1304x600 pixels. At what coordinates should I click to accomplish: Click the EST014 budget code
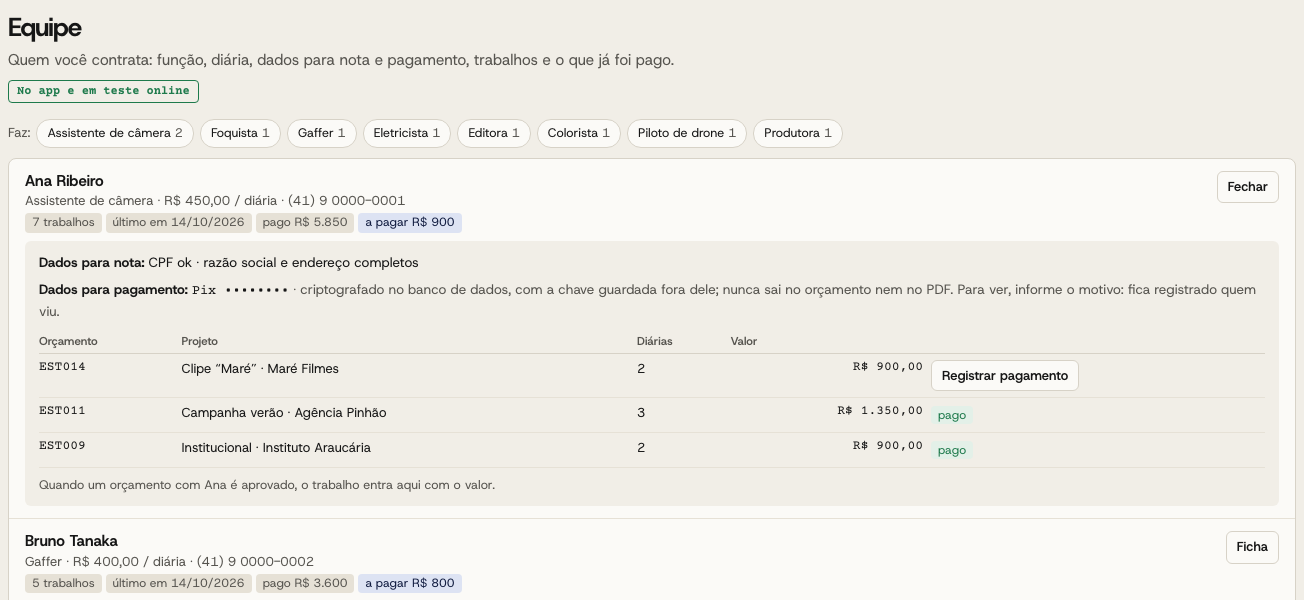click(x=62, y=367)
